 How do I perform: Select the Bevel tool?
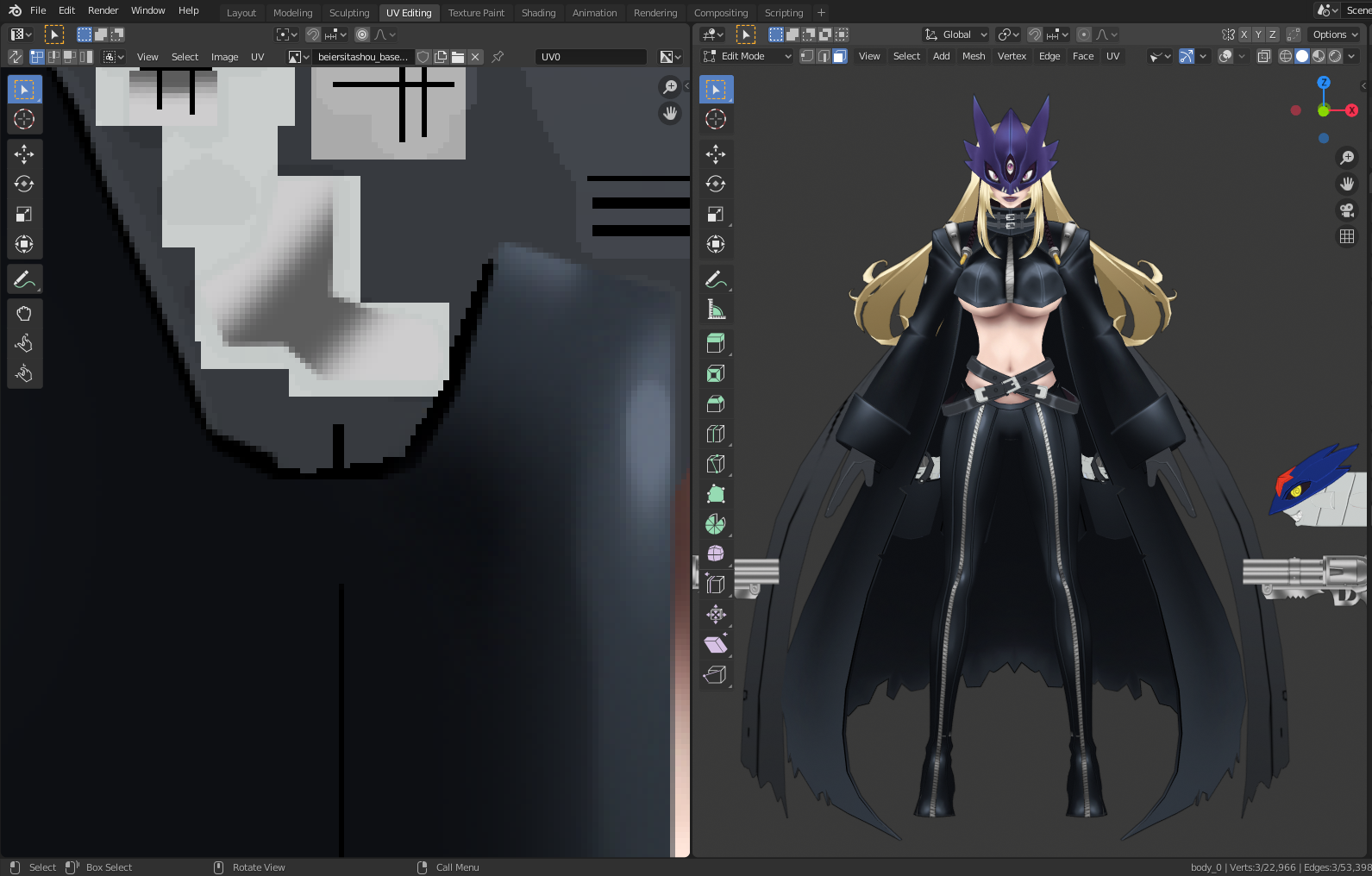coord(716,404)
